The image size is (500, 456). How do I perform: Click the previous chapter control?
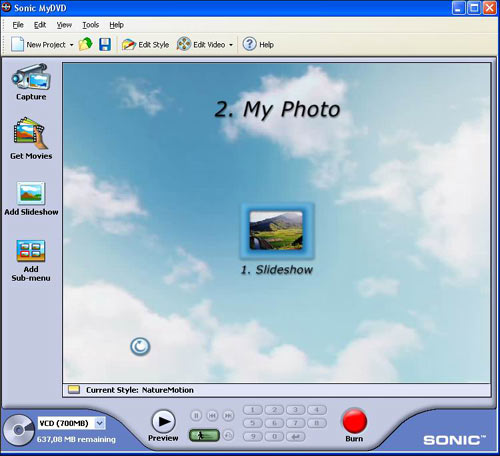click(212, 416)
